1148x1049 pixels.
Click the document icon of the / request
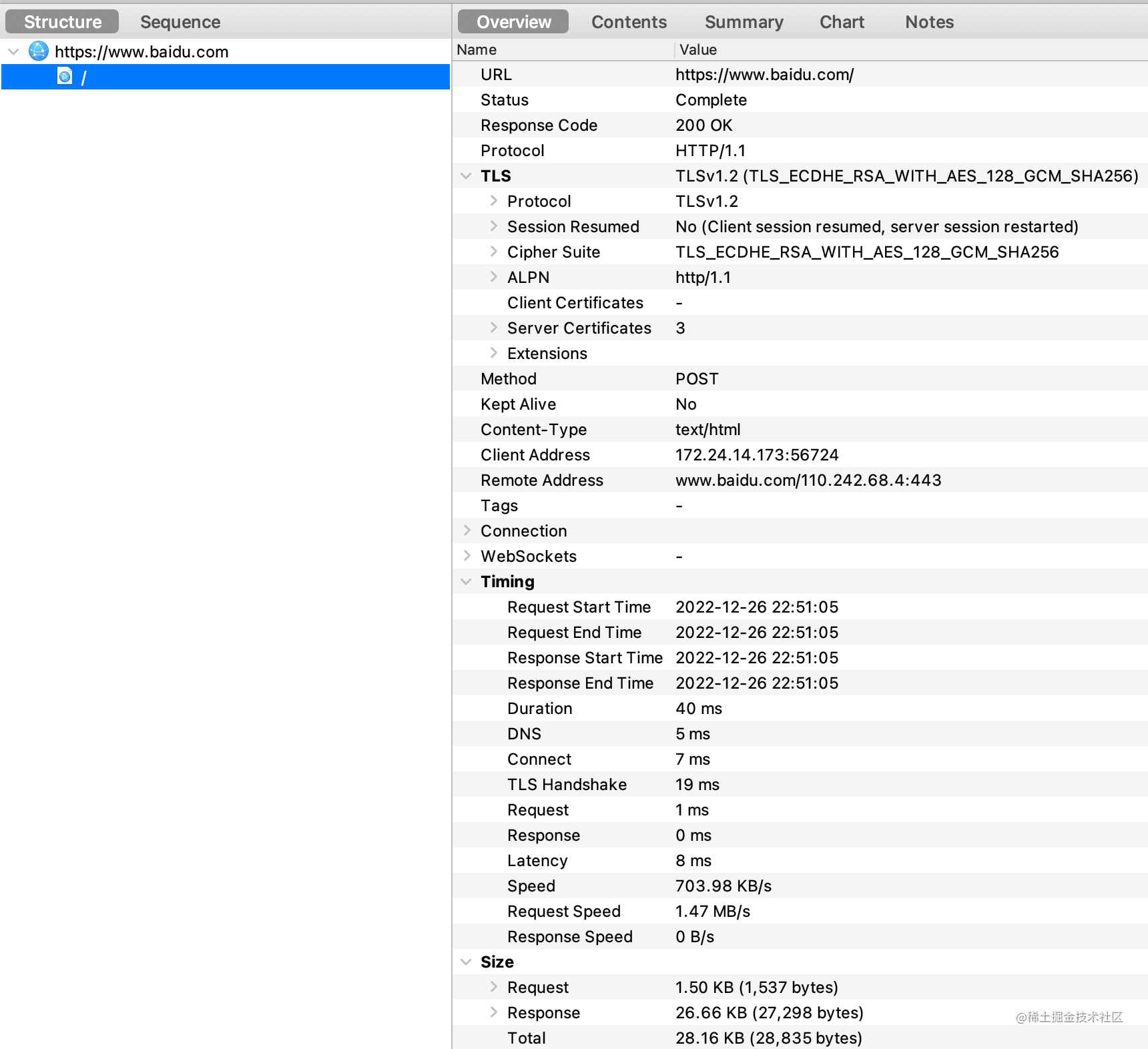65,77
